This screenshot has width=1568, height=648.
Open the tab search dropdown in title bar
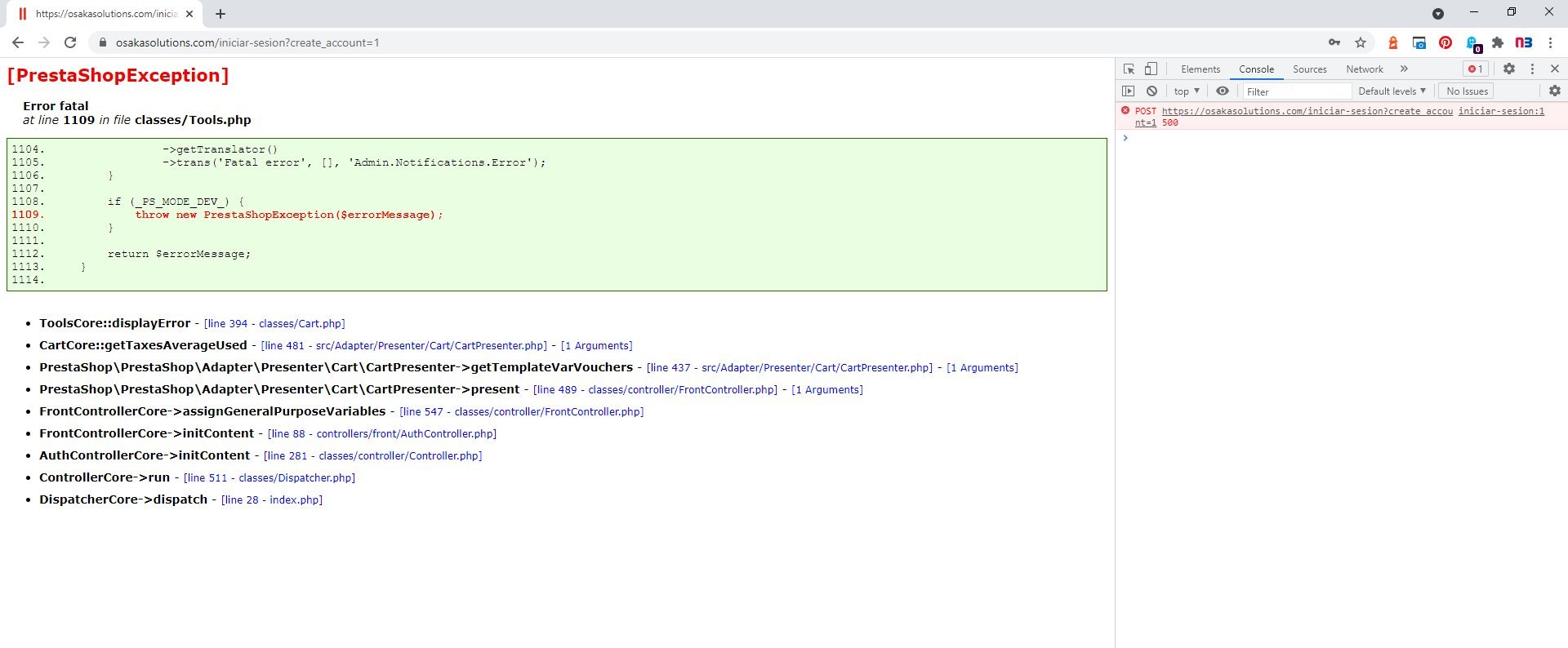[x=1438, y=13]
